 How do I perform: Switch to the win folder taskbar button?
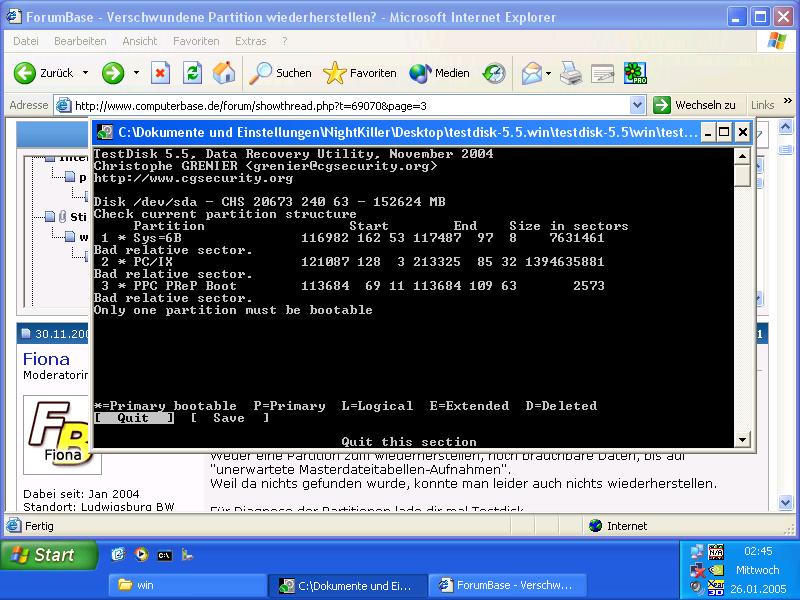pos(186,585)
